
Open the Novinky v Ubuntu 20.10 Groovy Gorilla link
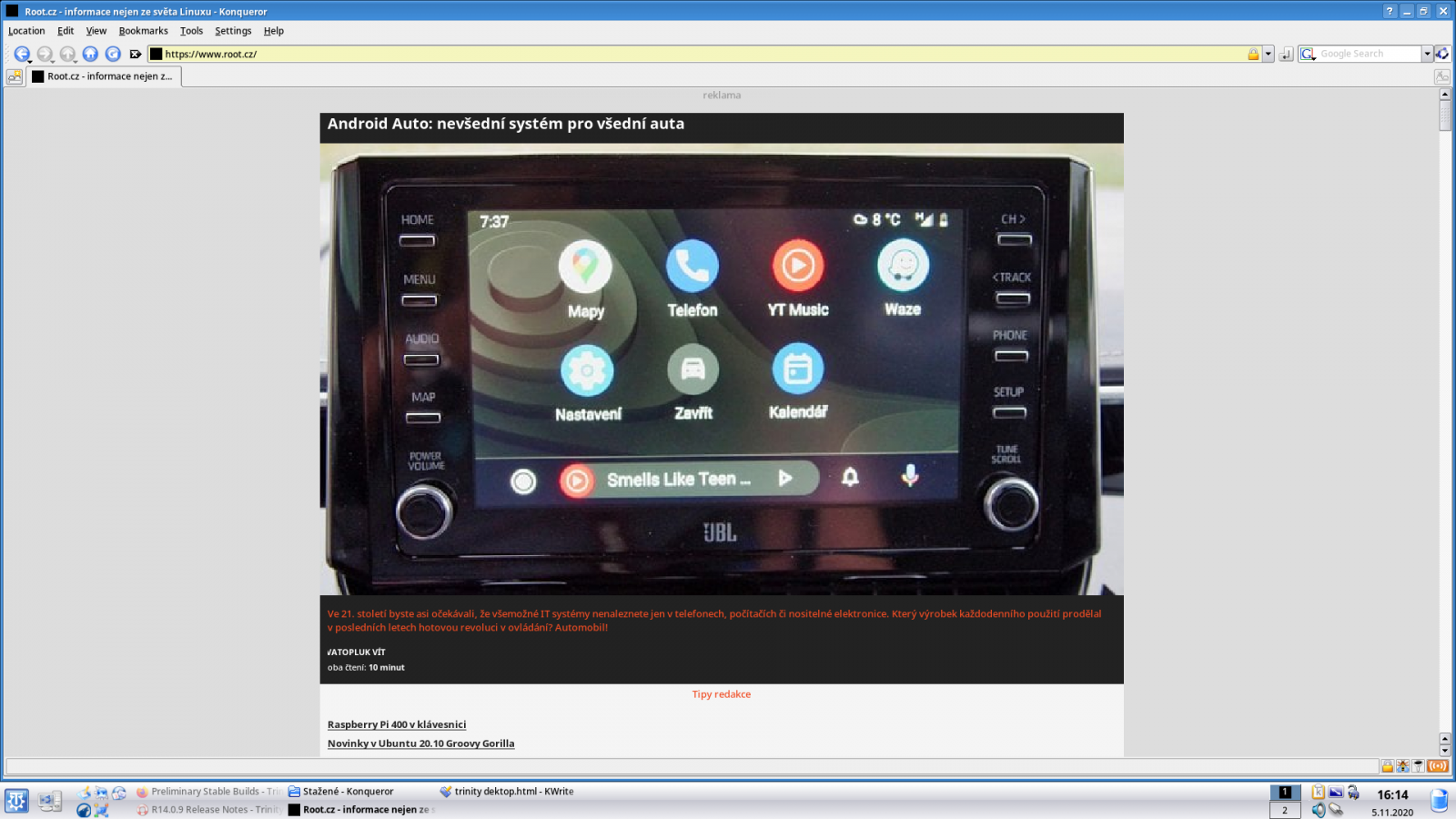420,743
